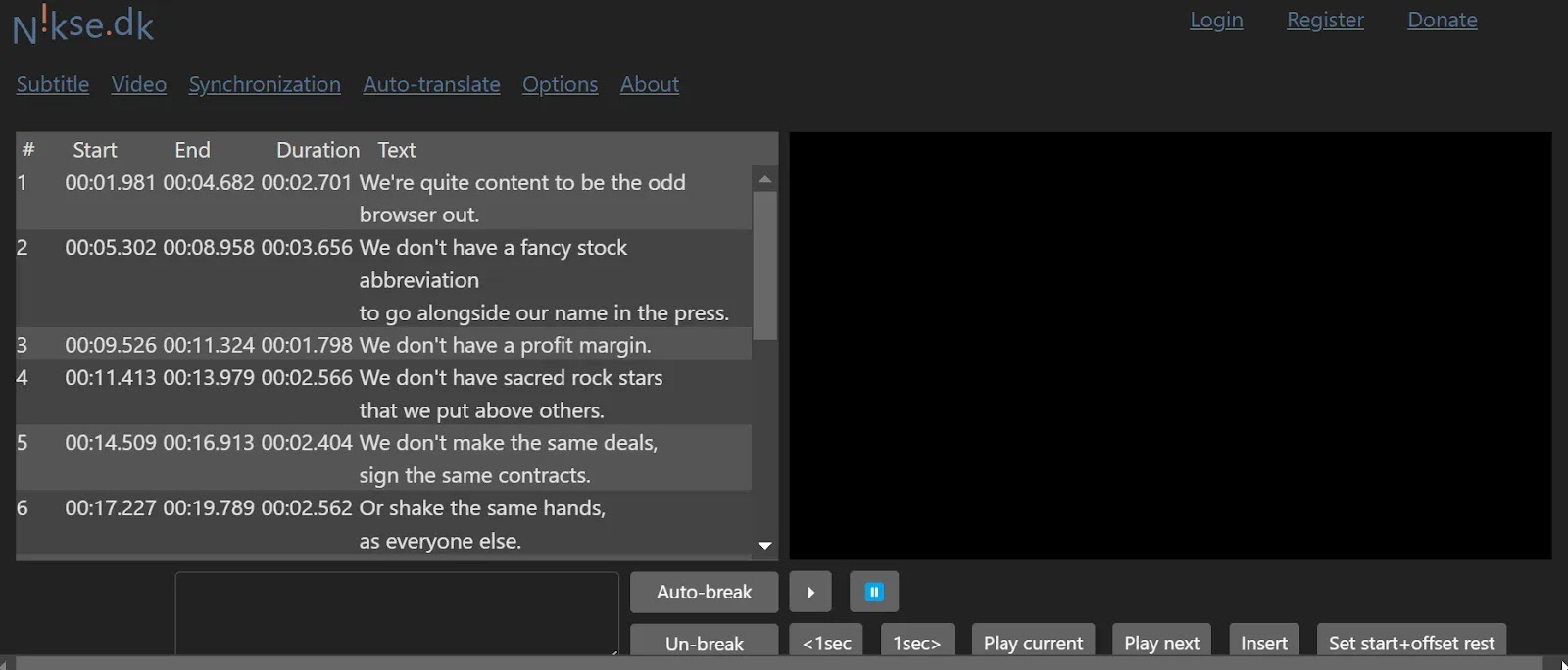Screen dimensions: 1568x670
Task: Click text line 'browser out.'
Action: 419,215
